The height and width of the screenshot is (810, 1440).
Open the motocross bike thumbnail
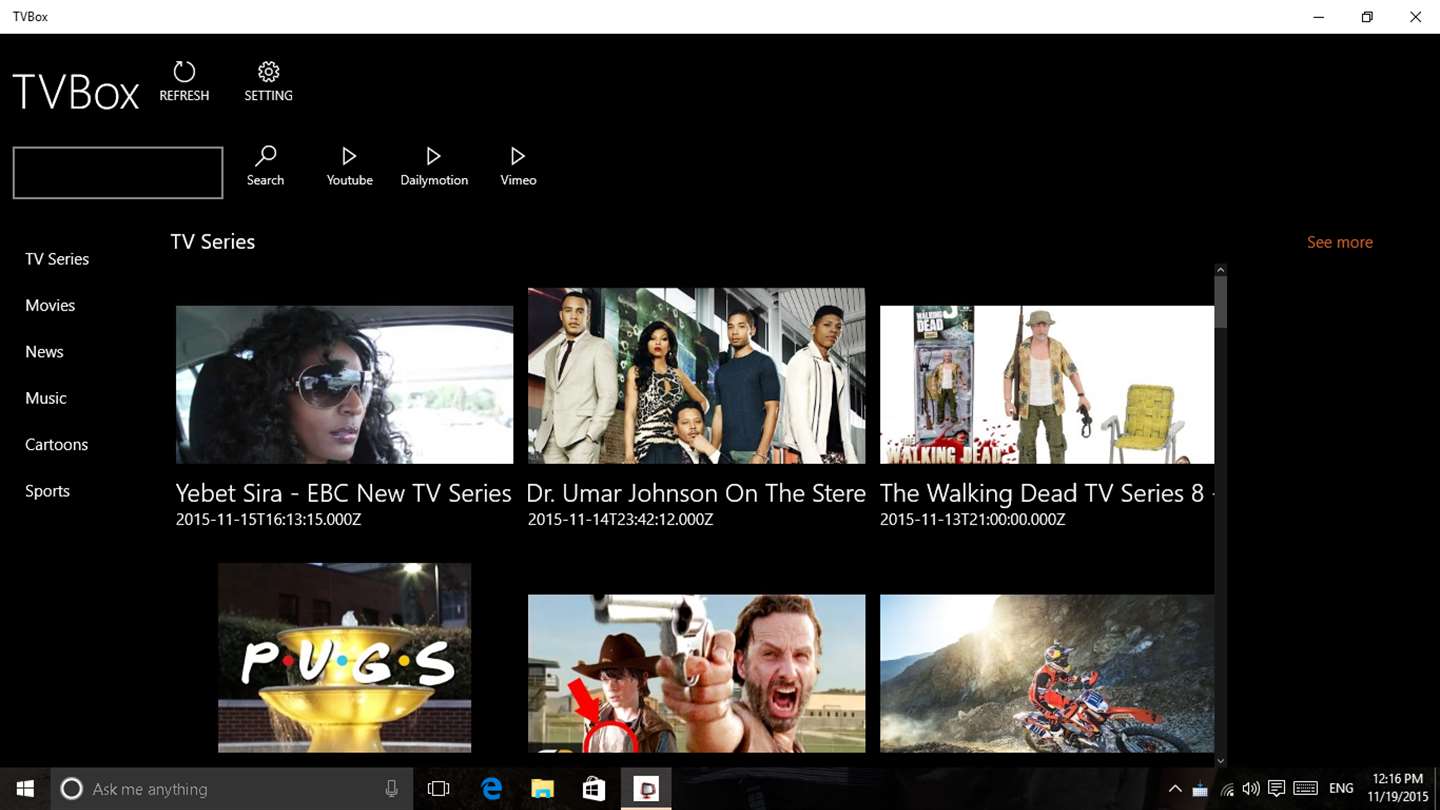[x=1047, y=673]
